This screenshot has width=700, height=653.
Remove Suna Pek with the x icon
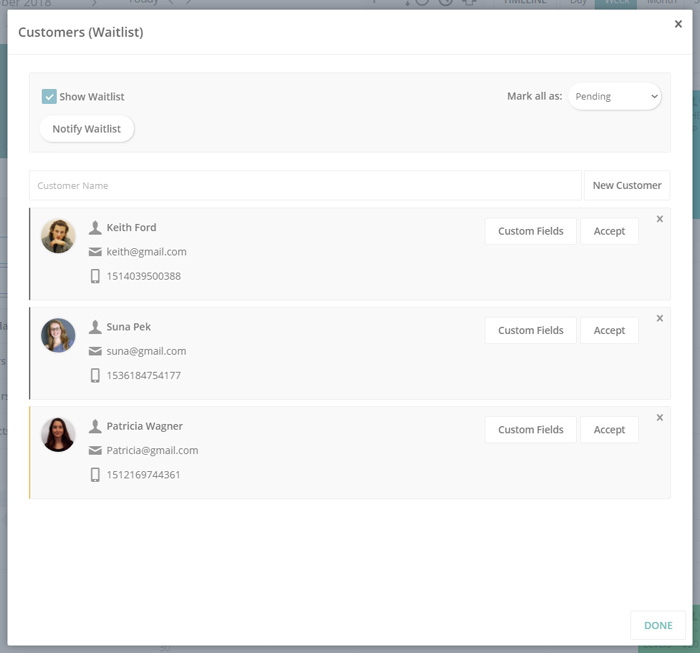659,318
